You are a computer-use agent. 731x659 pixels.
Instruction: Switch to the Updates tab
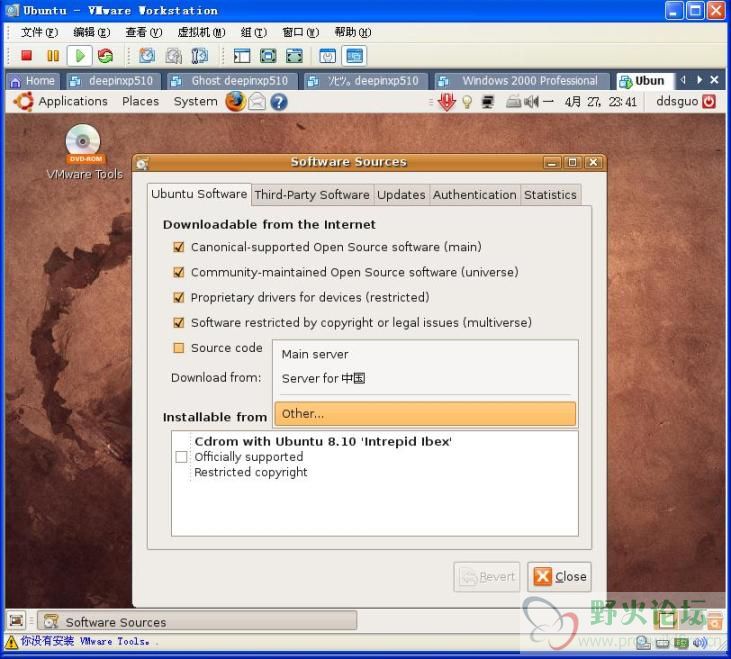(x=401, y=195)
